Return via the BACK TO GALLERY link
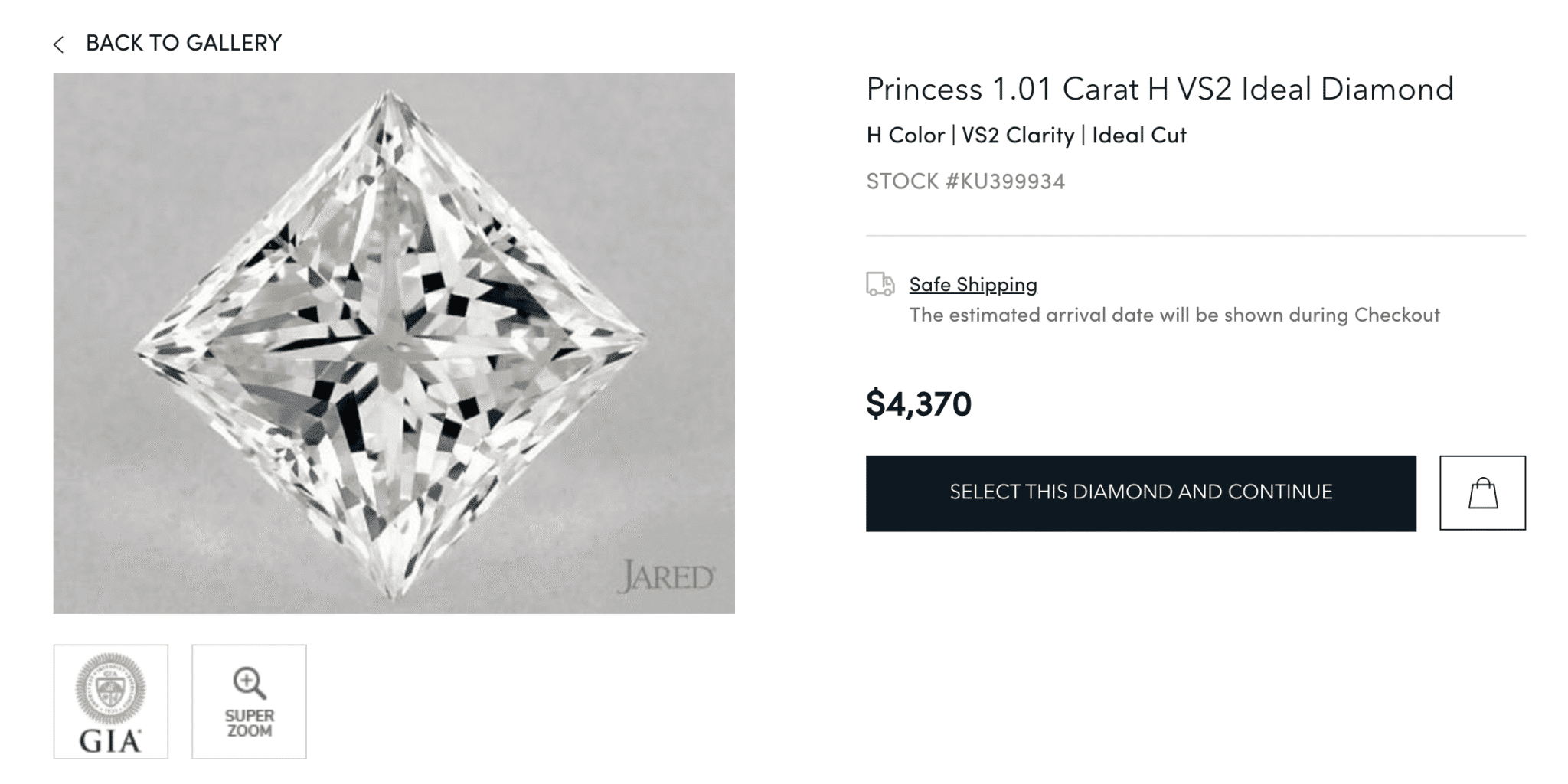This screenshot has height=784, width=1568. point(185,43)
